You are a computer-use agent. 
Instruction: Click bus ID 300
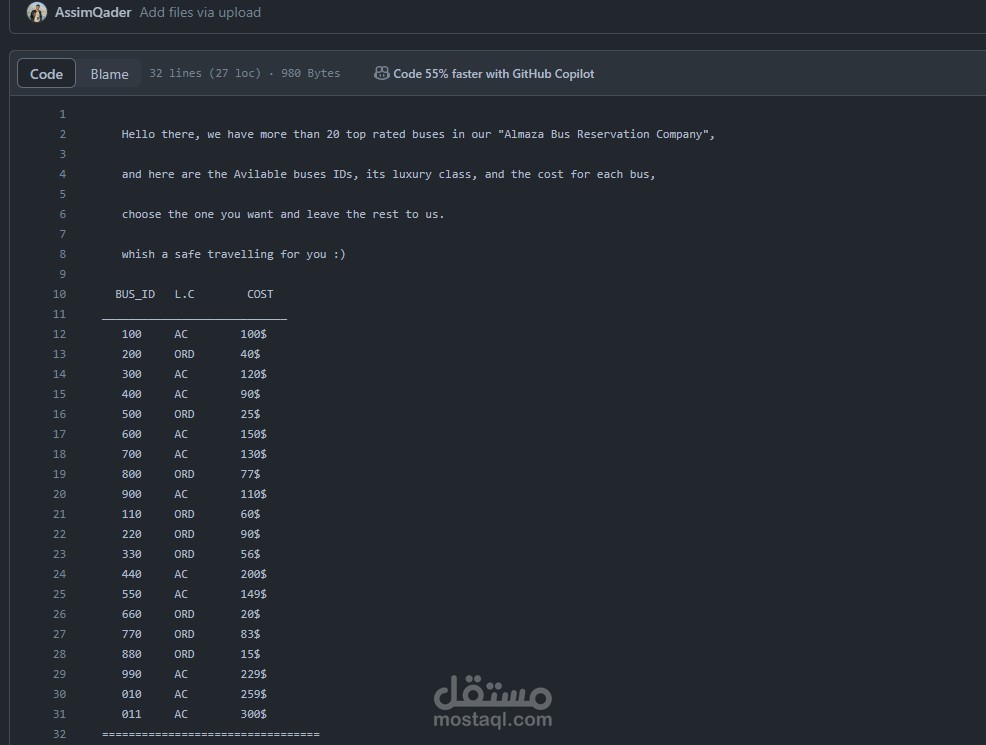(131, 374)
